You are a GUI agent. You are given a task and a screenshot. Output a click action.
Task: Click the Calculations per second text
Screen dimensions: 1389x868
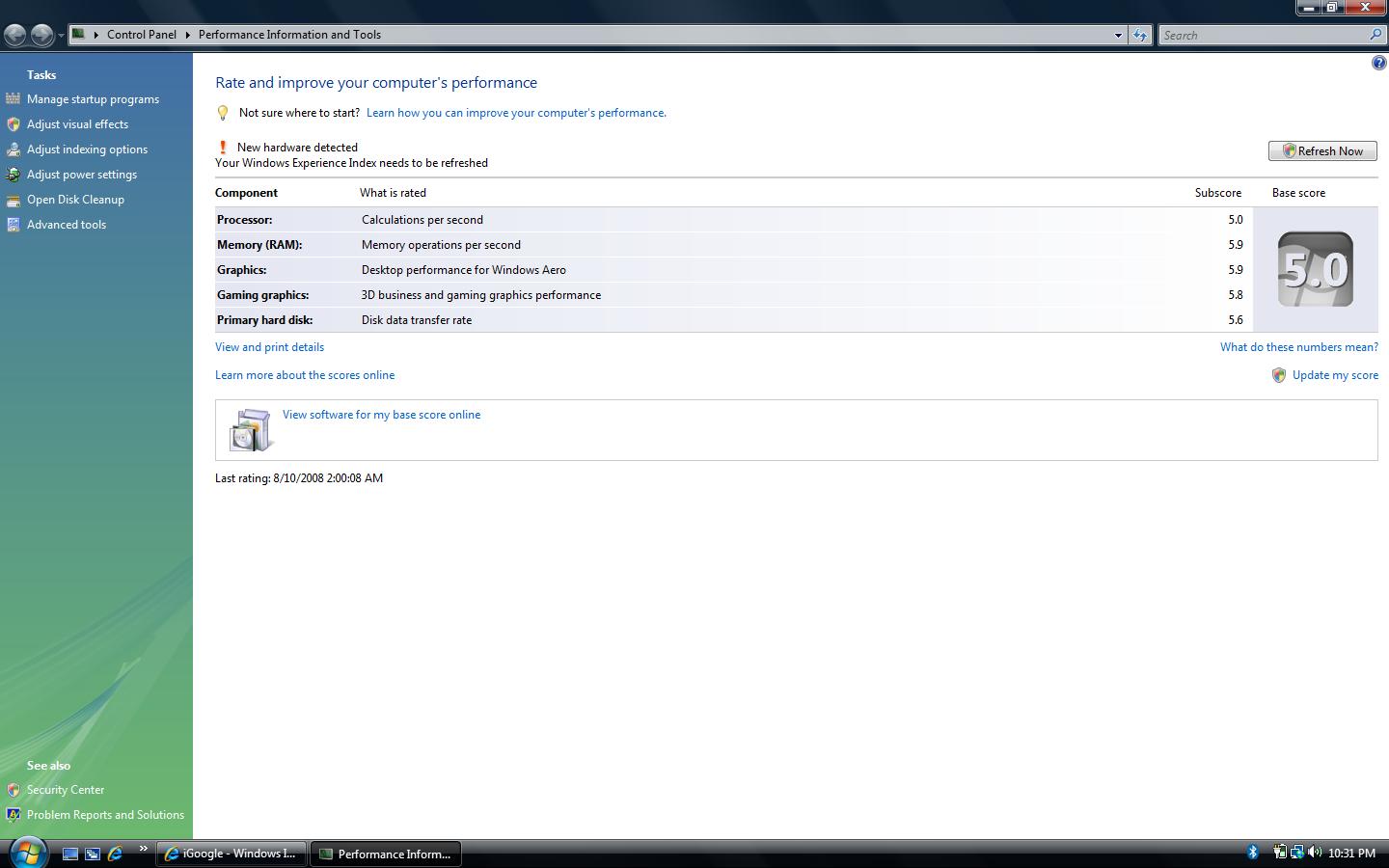422,220
